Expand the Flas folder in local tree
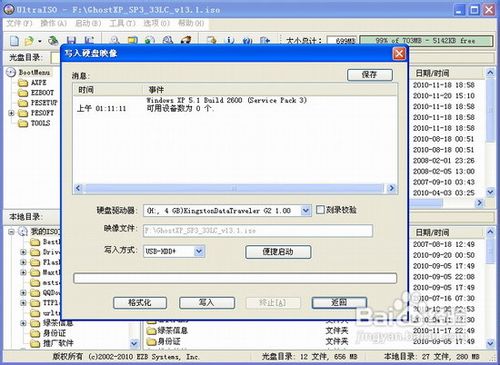500x365 pixels. (23, 262)
